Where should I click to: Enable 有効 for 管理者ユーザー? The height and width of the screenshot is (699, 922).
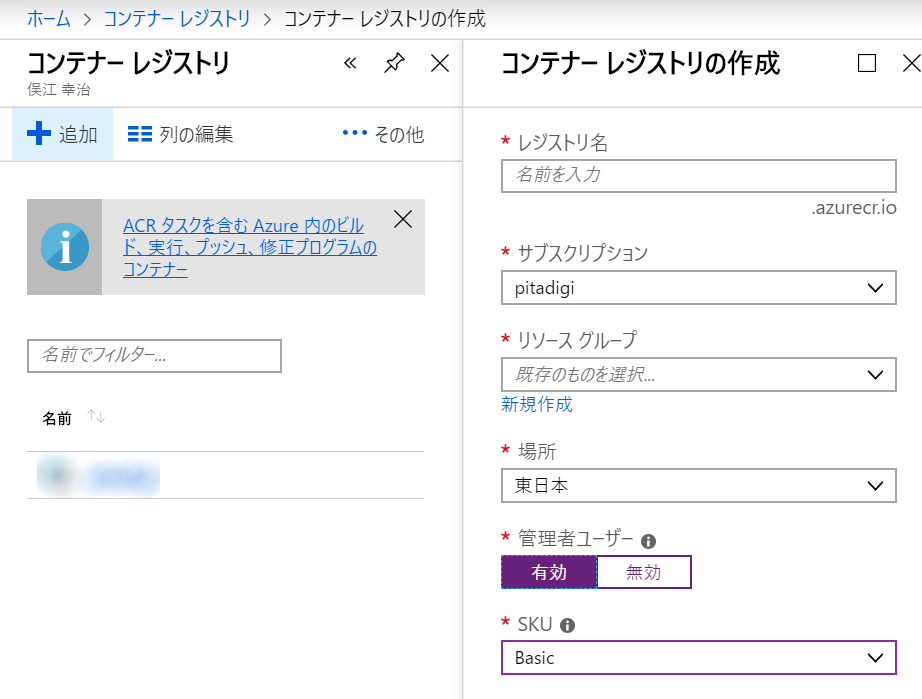tap(549, 572)
